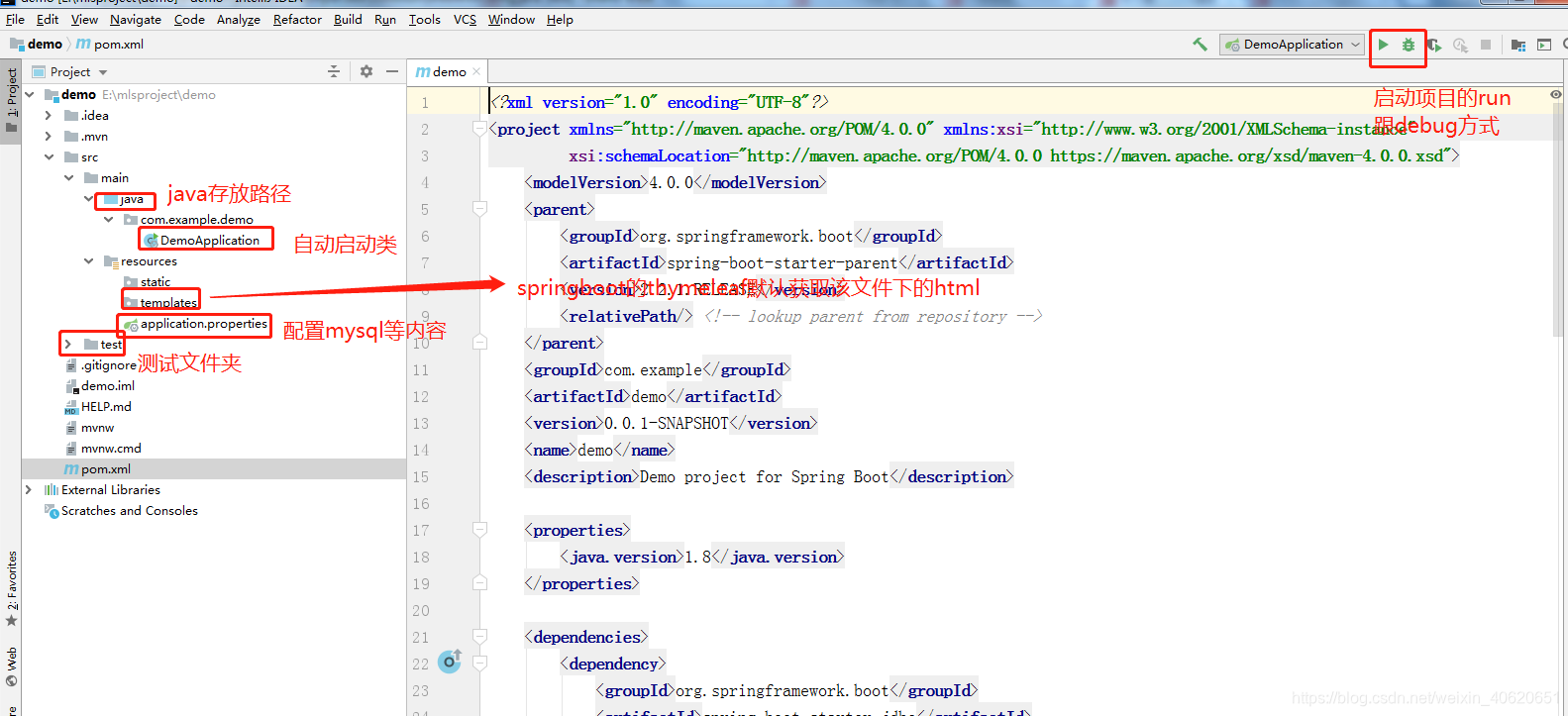The width and height of the screenshot is (1568, 716).
Task: Click the java.version 1.8 line
Action: pyautogui.click(x=702, y=557)
